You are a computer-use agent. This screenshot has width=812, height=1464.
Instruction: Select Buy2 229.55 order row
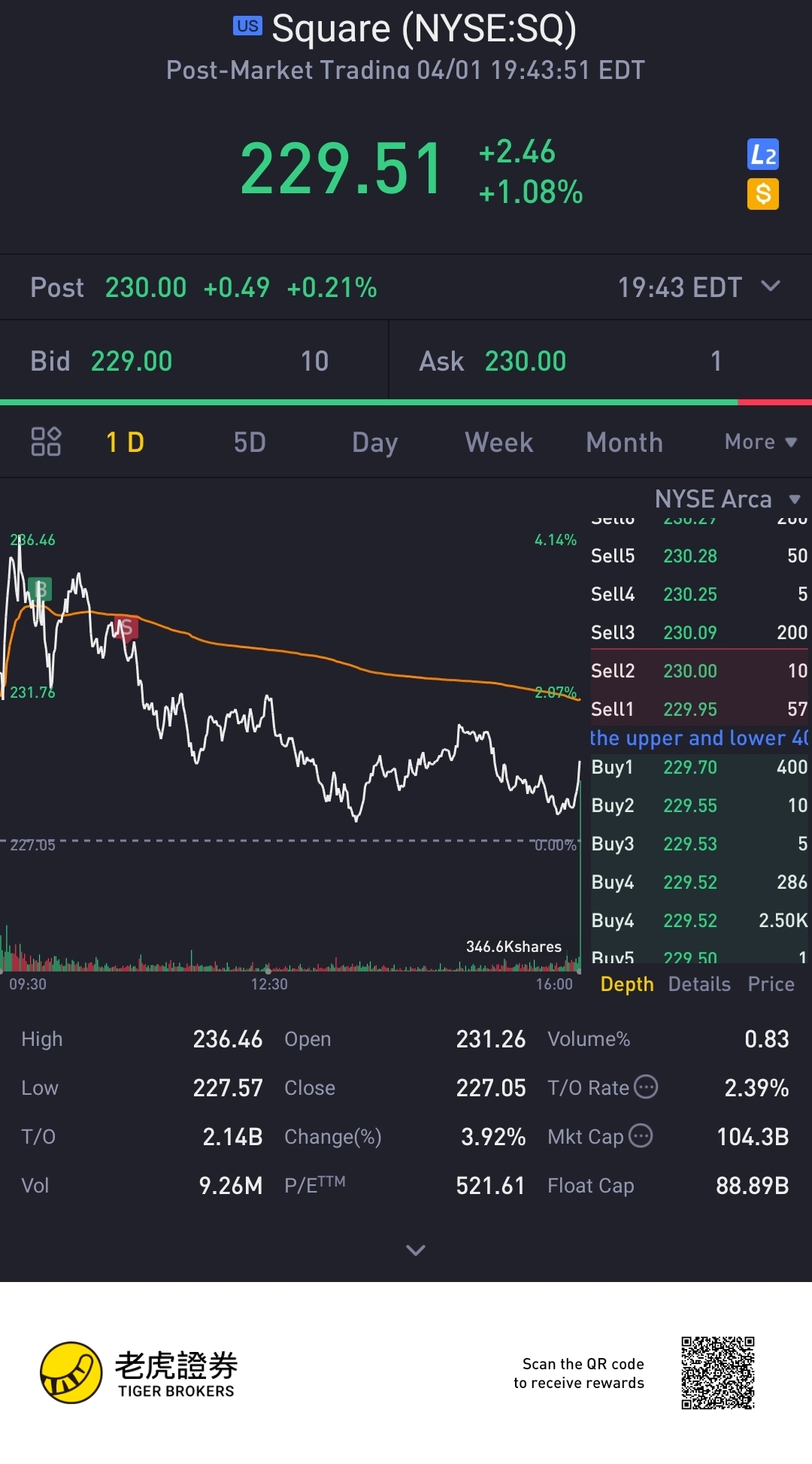coord(699,805)
